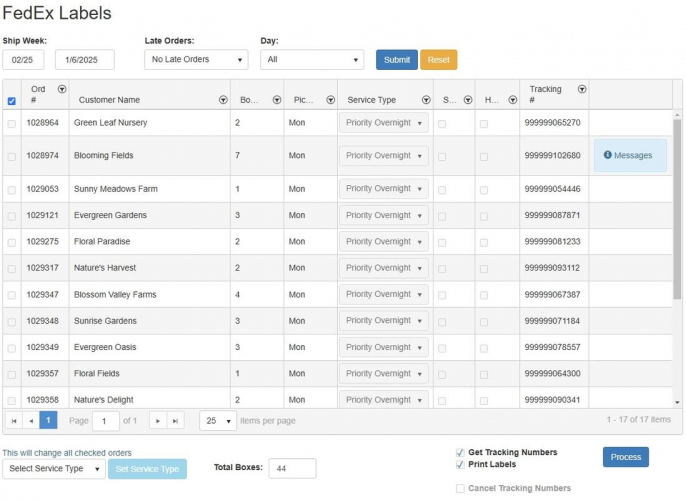Check the row for order 1029349
The width and height of the screenshot is (686, 500).
coord(12,349)
